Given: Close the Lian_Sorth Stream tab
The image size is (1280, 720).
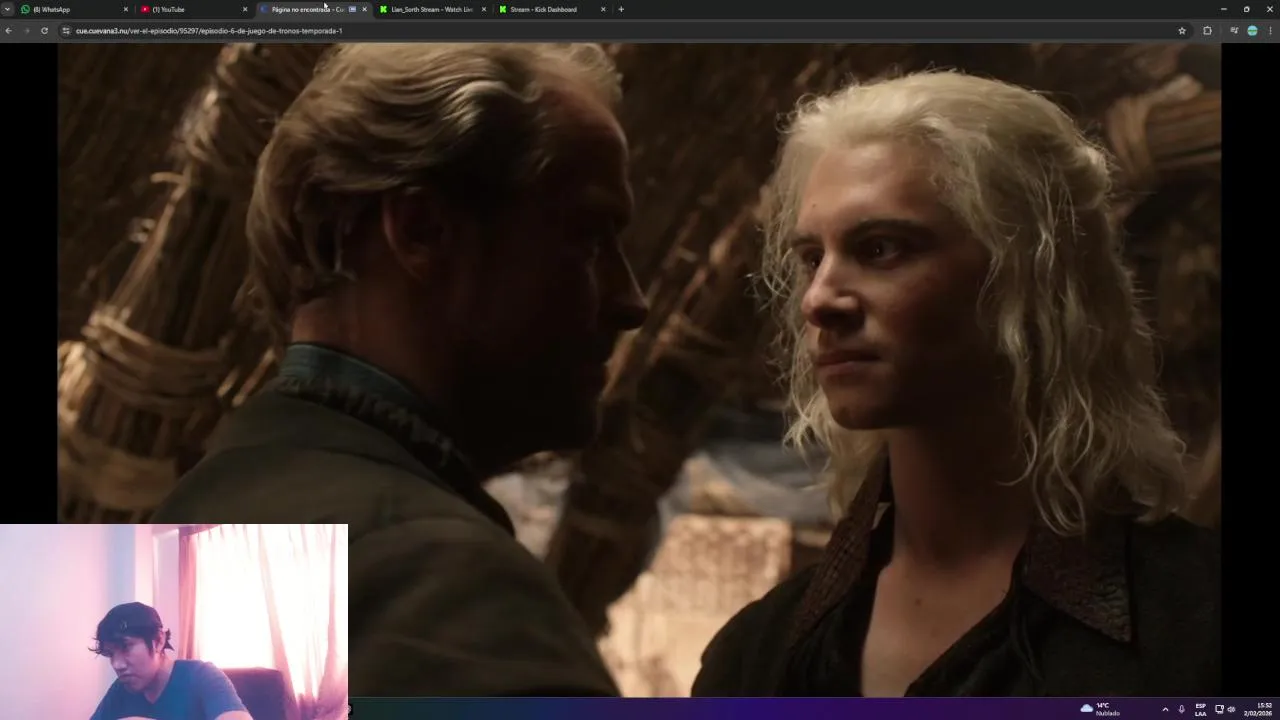Looking at the screenshot, I should coord(484,9).
